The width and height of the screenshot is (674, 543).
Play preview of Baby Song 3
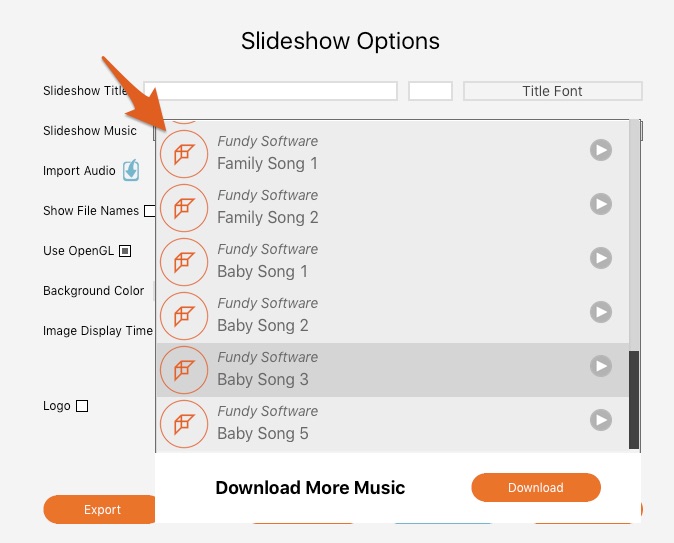600,366
